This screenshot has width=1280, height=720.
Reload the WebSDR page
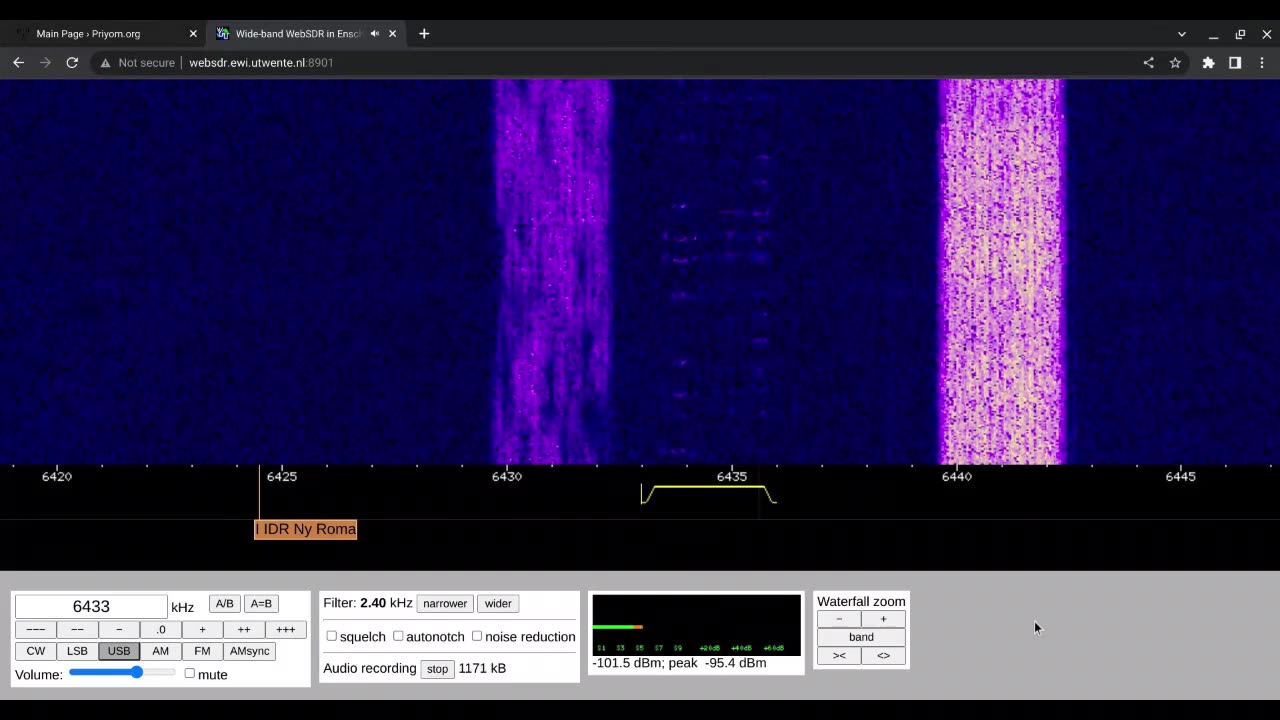coord(72,62)
